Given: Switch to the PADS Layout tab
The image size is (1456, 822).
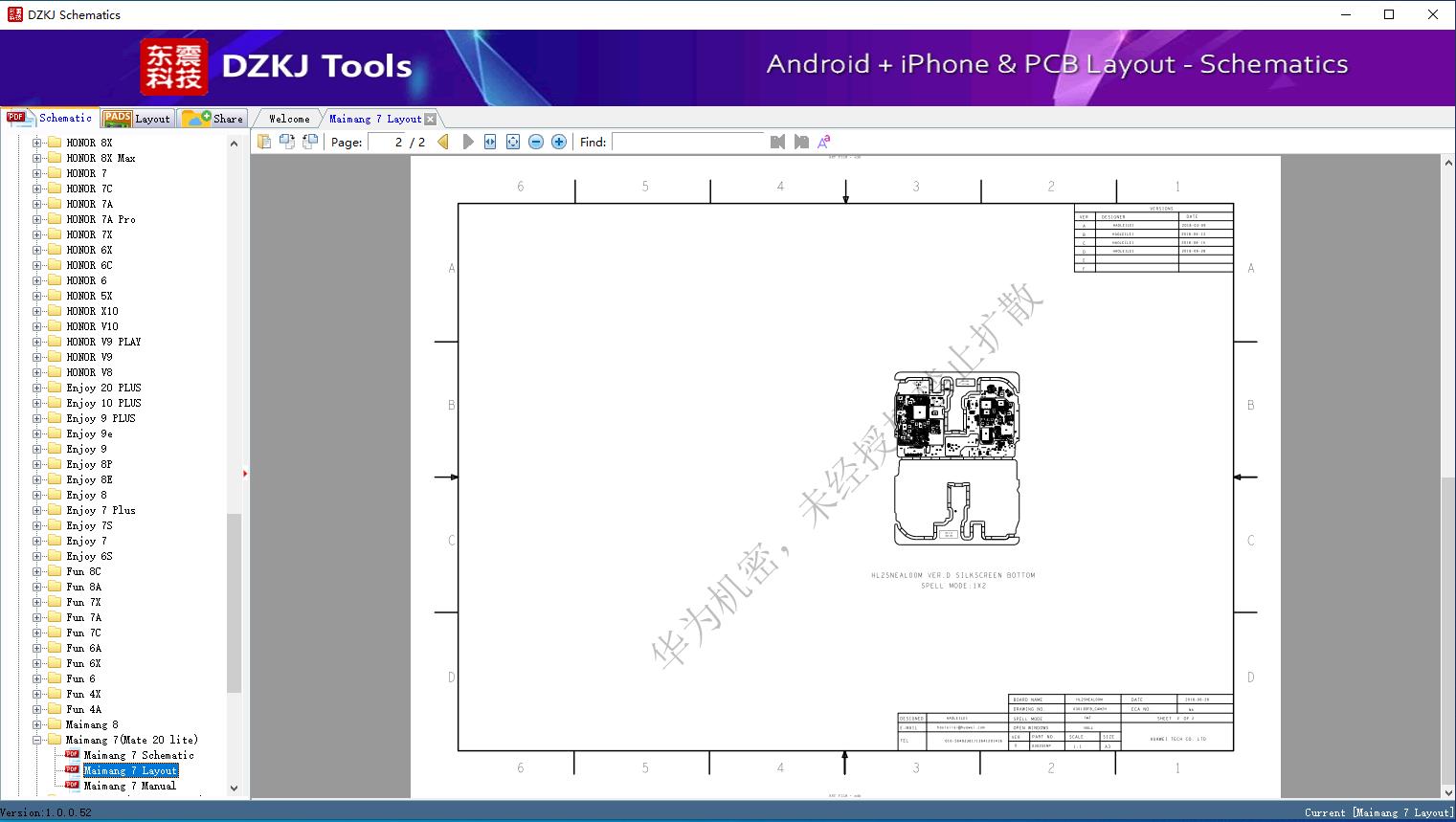Looking at the screenshot, I should point(136,119).
